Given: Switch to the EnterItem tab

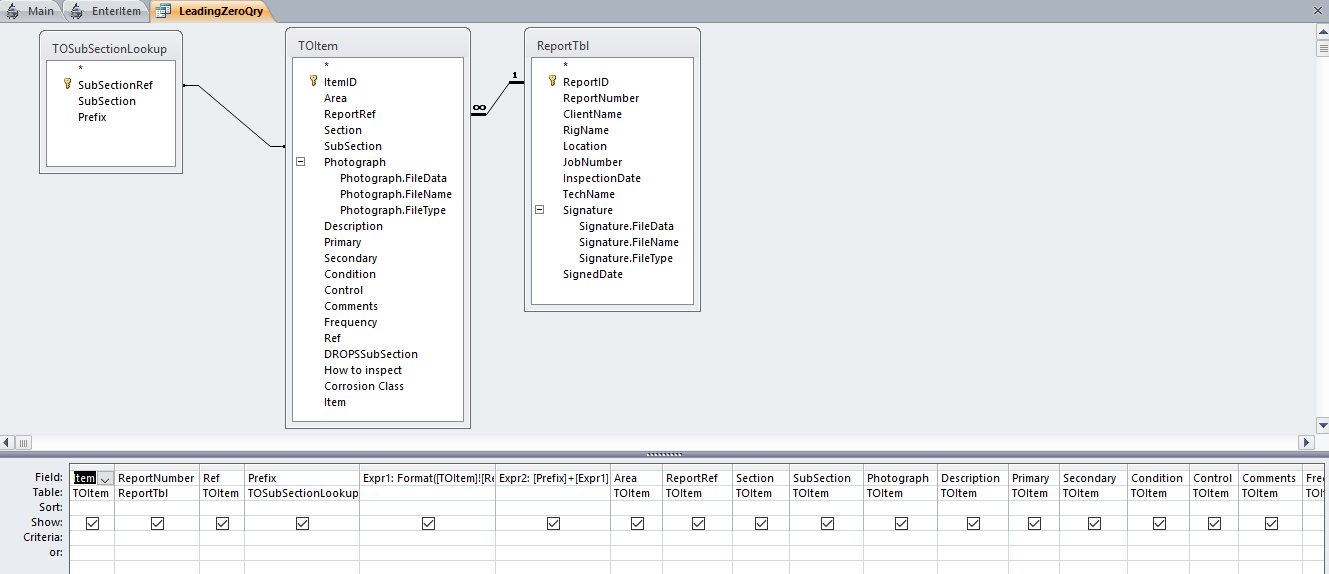Looking at the screenshot, I should point(107,12).
